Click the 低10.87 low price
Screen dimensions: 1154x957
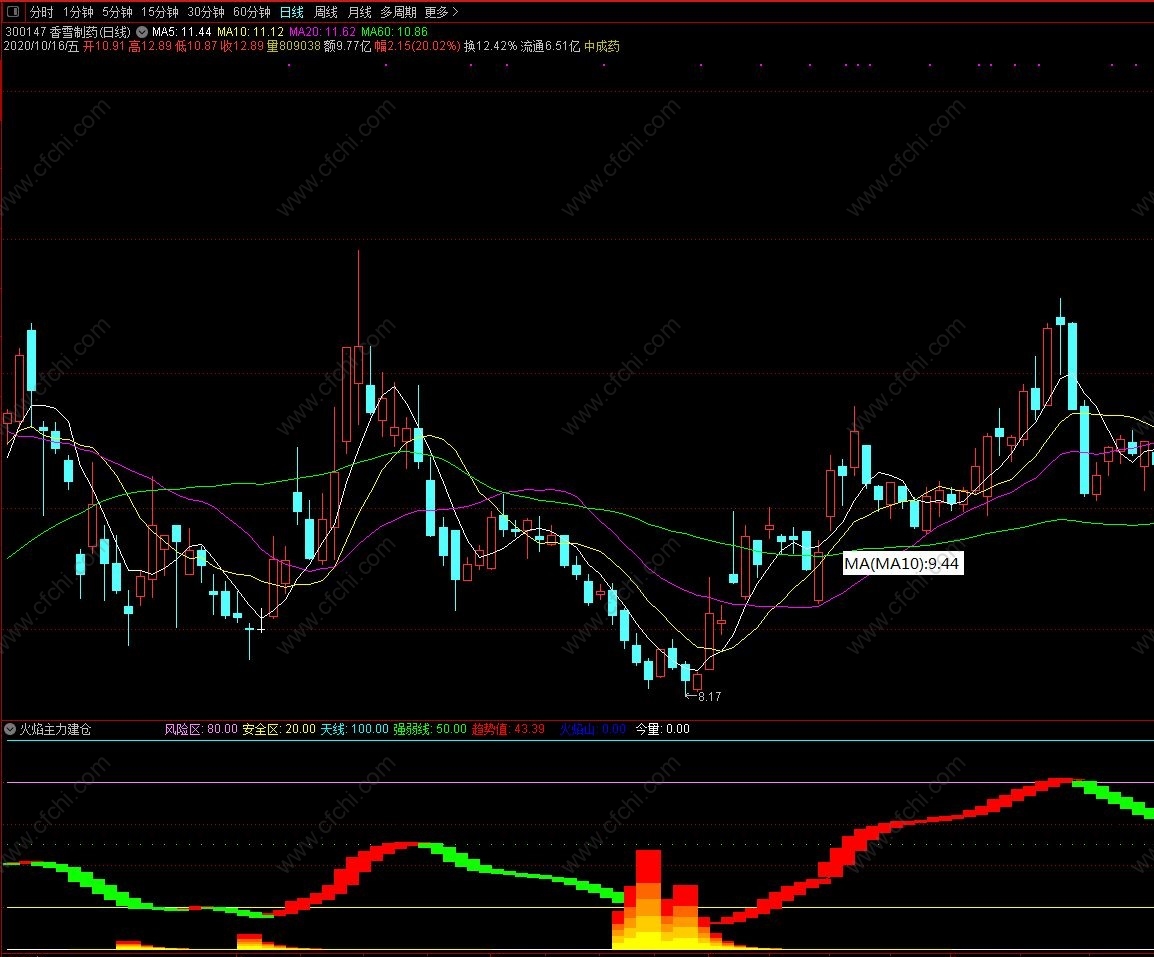pyautogui.click(x=197, y=46)
